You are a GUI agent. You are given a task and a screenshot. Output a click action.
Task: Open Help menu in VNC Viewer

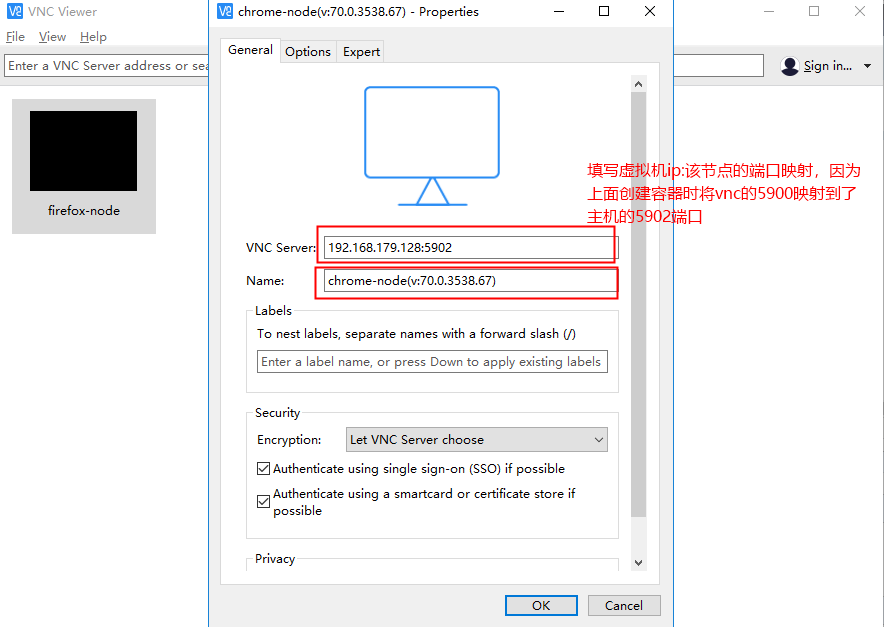93,37
